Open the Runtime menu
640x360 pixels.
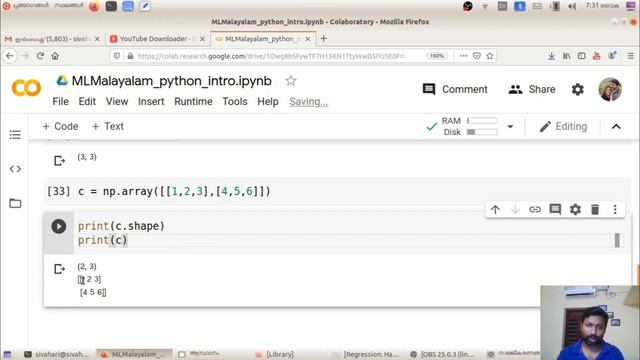[x=193, y=102]
